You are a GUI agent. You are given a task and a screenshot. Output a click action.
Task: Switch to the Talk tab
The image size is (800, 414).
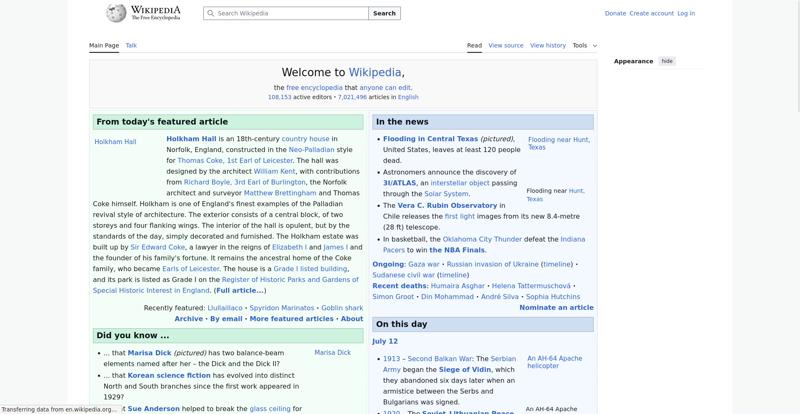[x=131, y=45]
